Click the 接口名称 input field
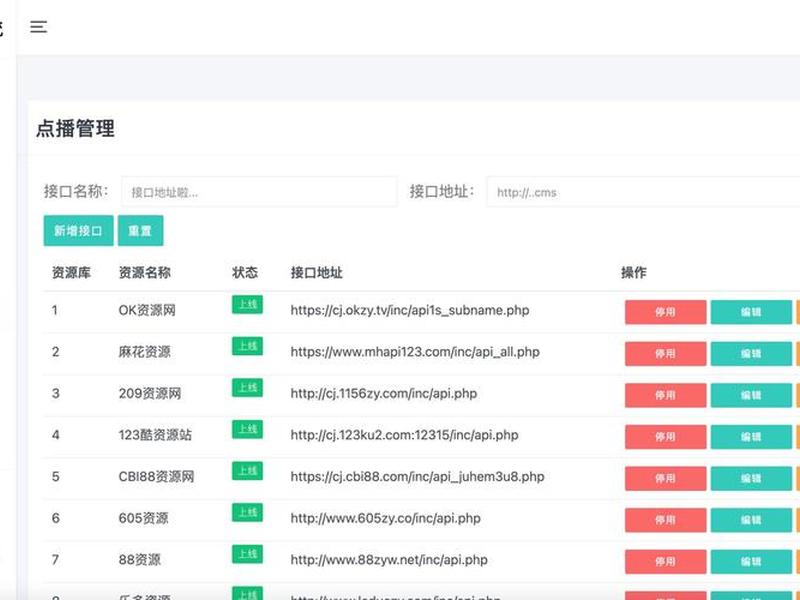Image resolution: width=800 pixels, height=600 pixels. (x=259, y=192)
